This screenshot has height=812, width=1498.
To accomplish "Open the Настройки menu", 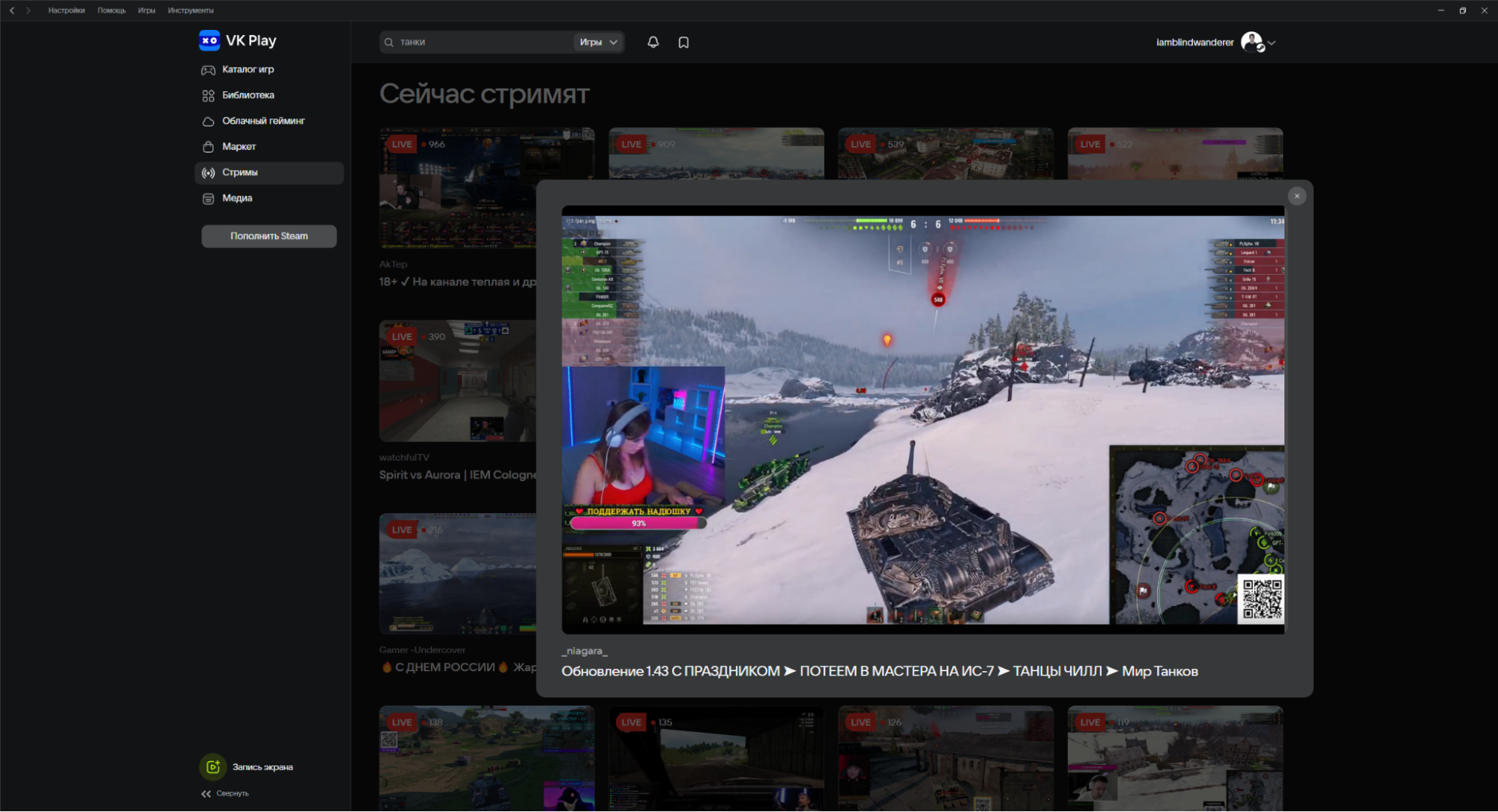I will [67, 10].
